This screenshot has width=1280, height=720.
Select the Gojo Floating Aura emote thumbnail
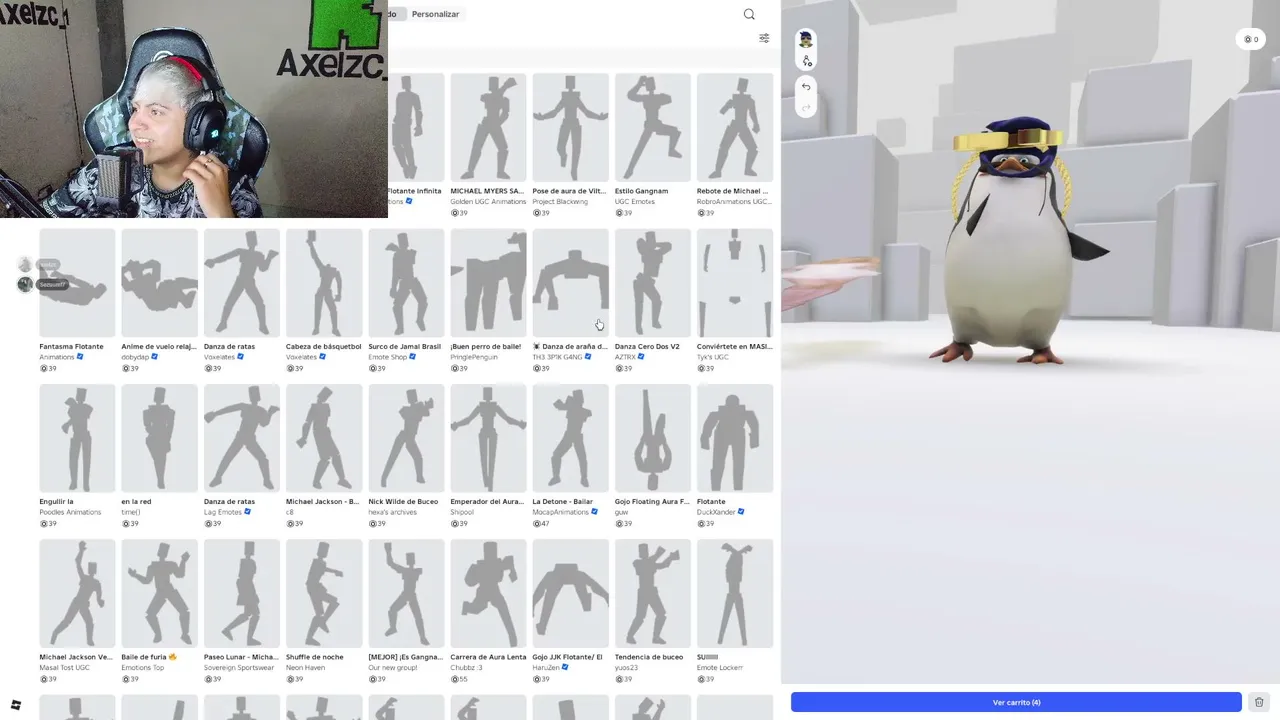pyautogui.click(x=652, y=438)
